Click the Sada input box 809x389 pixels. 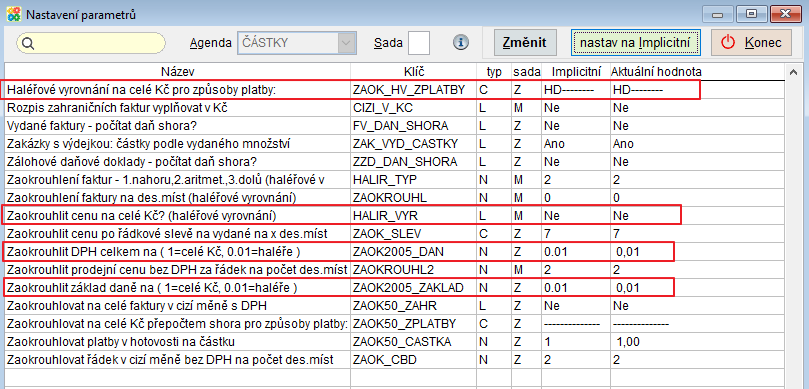418,43
